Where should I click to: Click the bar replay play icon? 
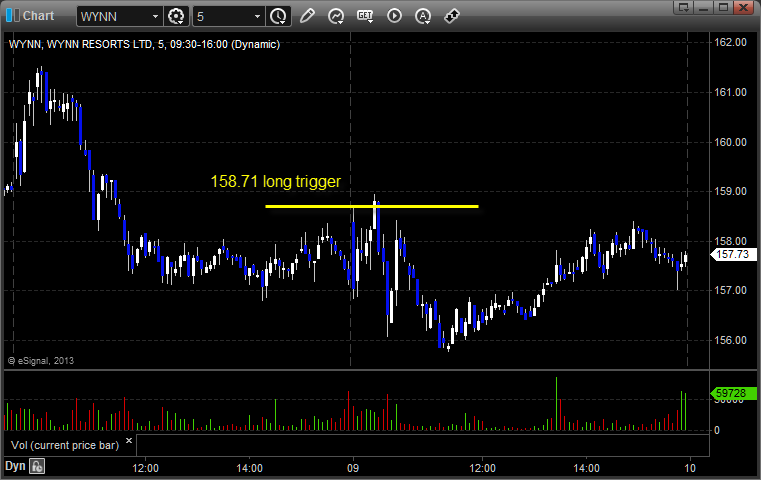pos(394,16)
